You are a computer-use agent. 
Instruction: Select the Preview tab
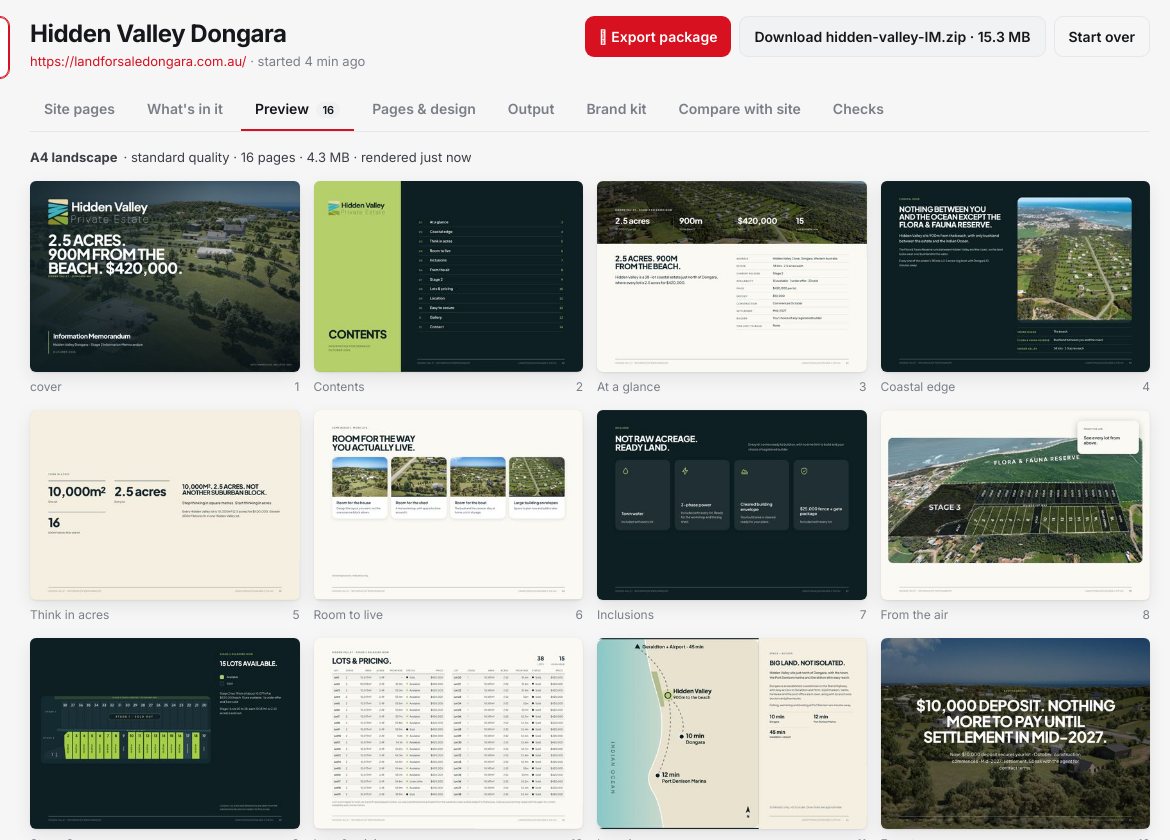click(x=296, y=109)
